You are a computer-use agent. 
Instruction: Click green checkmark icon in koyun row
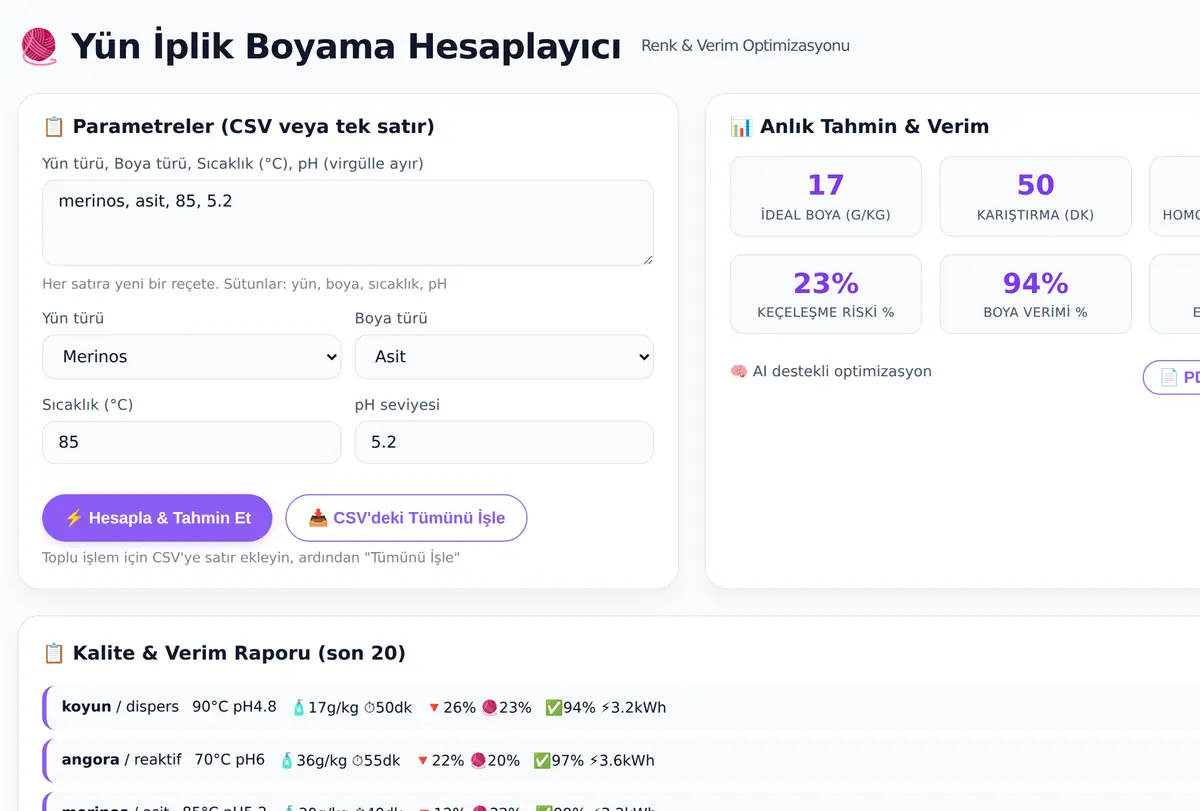tap(554, 708)
